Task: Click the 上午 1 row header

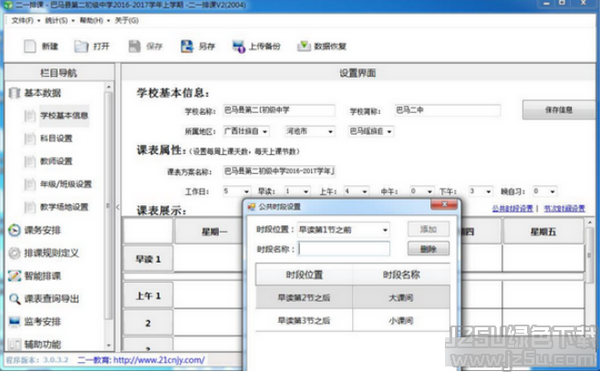Action: click(x=148, y=295)
